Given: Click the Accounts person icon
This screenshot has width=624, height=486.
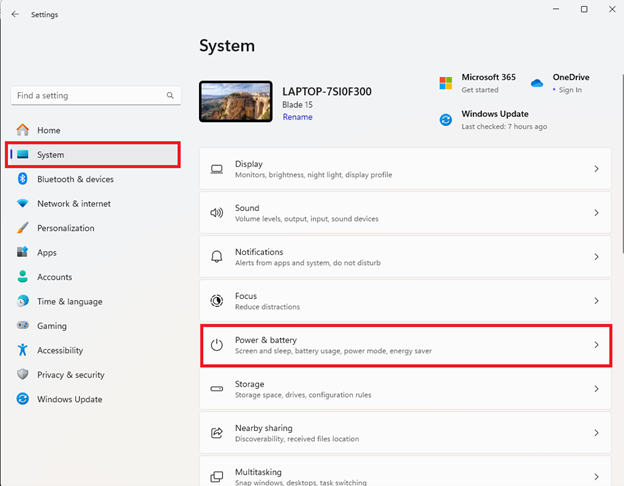Looking at the screenshot, I should coord(23,277).
